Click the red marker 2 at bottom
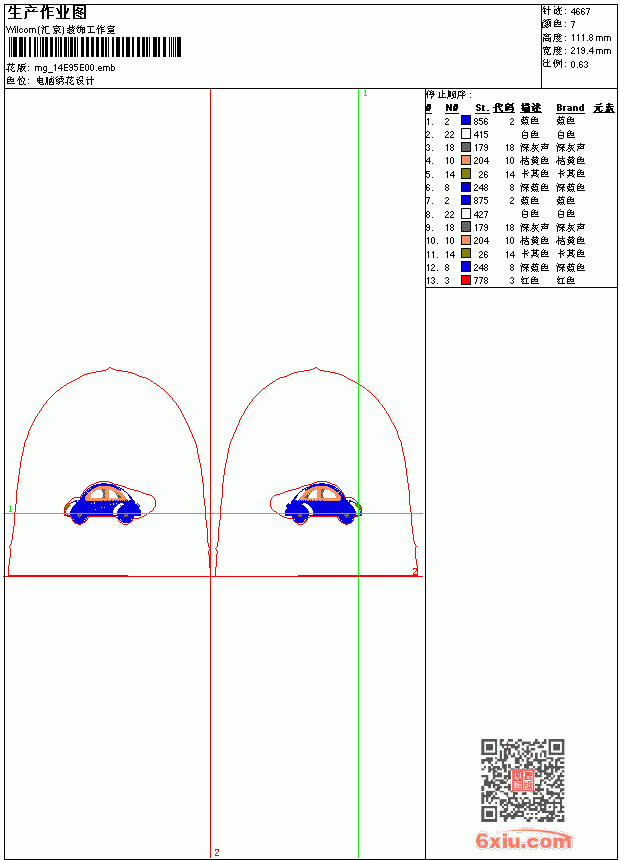Screen dimensions: 620x860 (x=217, y=852)
